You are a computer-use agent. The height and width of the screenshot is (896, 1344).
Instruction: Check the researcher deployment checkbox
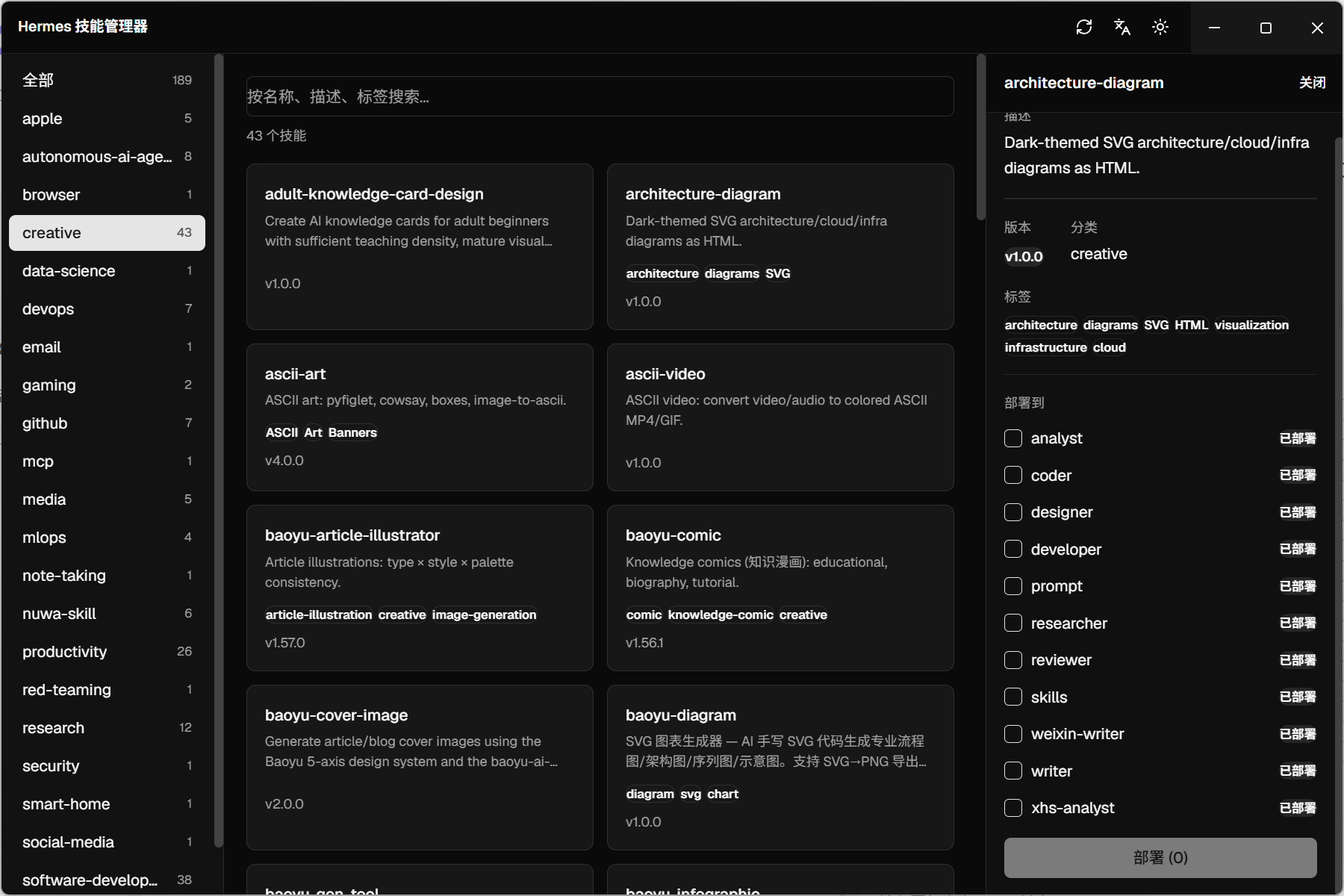1013,623
